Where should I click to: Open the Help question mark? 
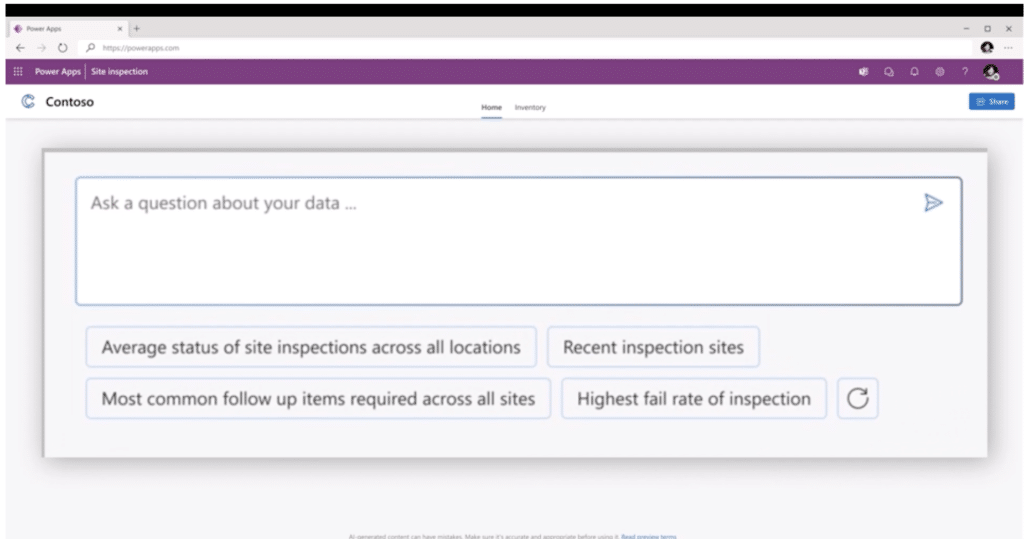[964, 72]
